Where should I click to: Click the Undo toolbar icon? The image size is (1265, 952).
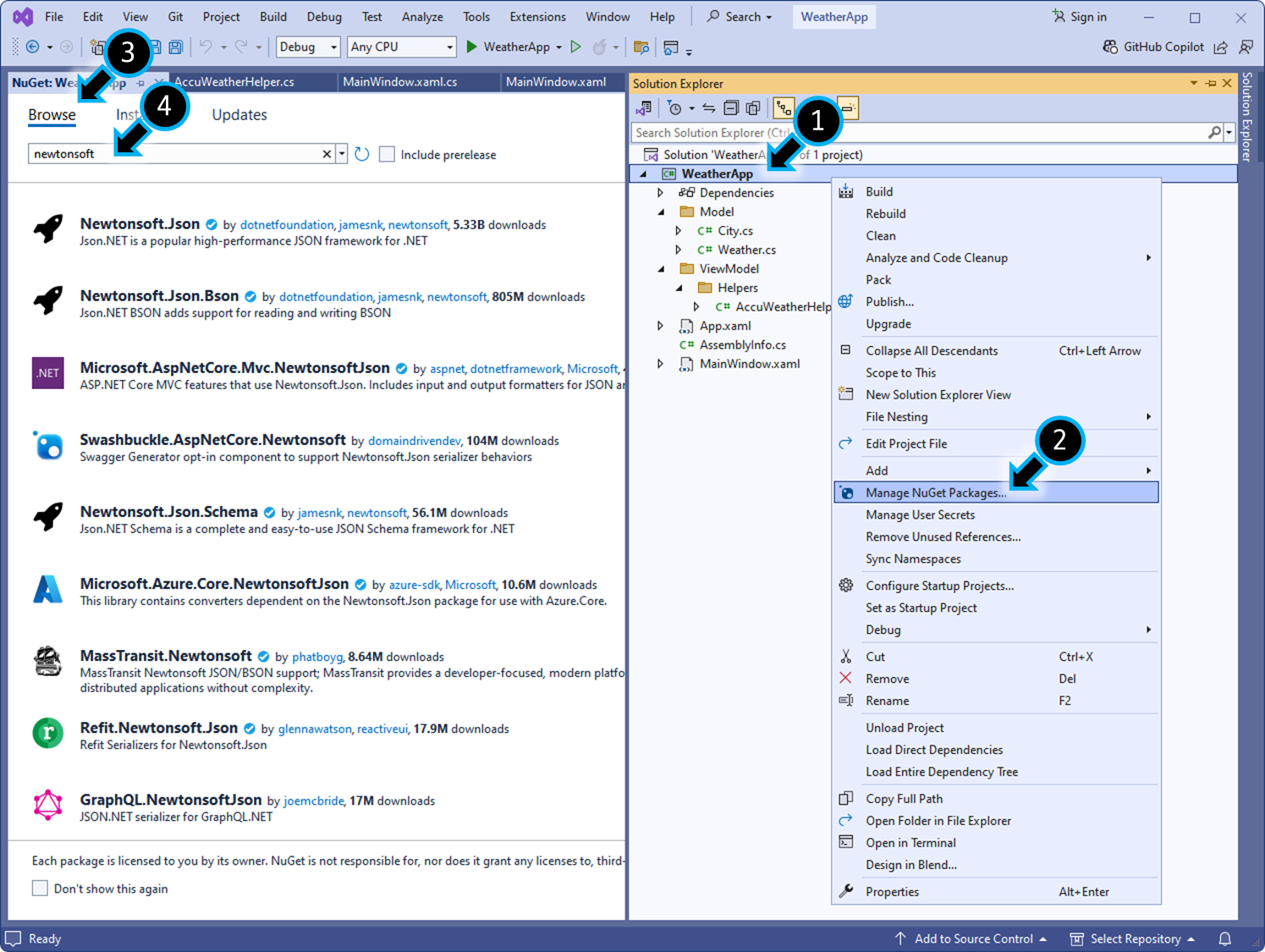tap(206, 47)
